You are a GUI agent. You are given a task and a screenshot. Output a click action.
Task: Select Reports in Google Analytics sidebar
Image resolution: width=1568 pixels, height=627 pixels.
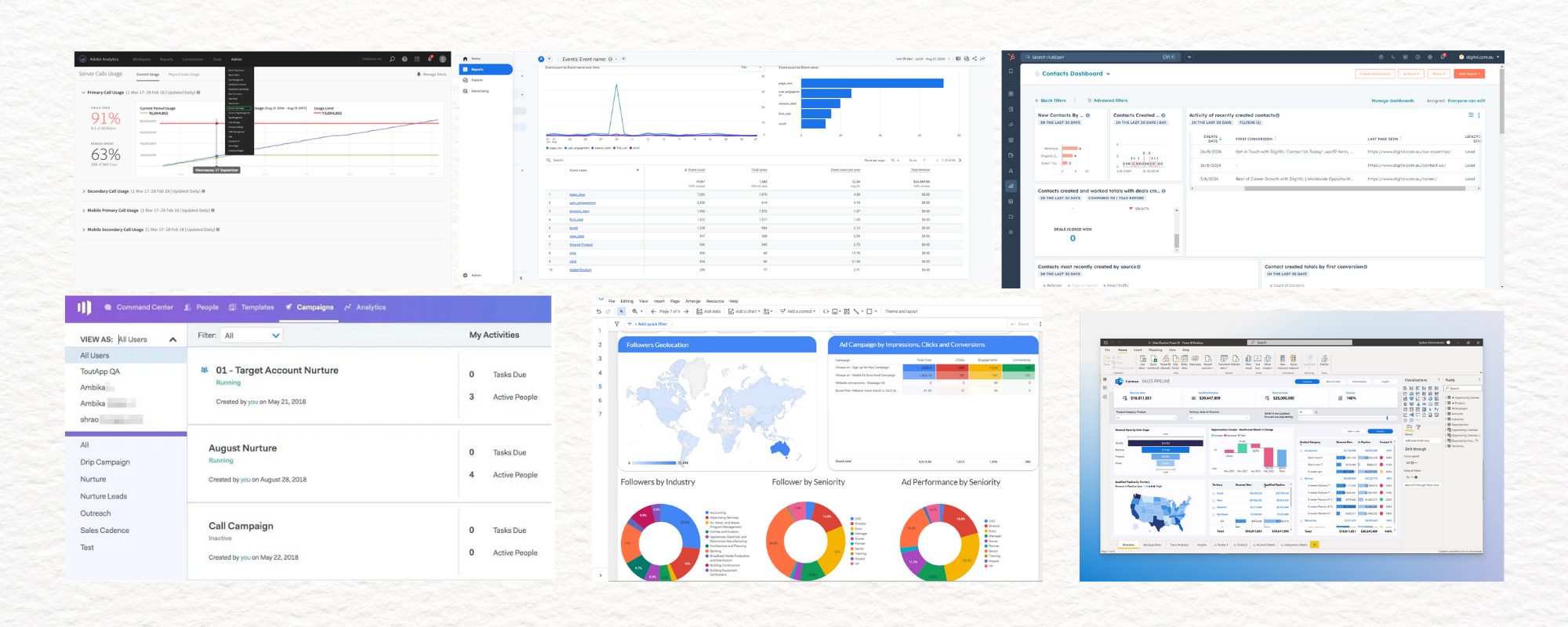pos(477,70)
